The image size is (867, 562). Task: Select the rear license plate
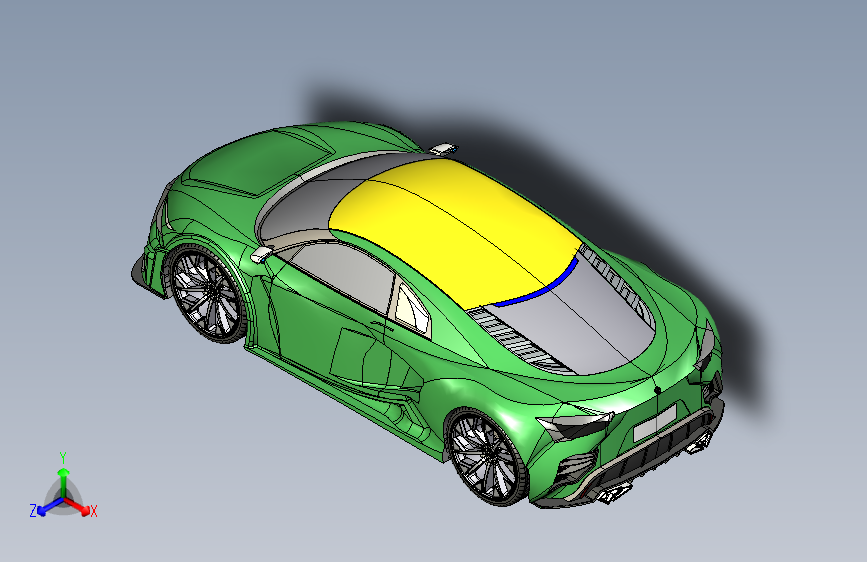coord(655,423)
